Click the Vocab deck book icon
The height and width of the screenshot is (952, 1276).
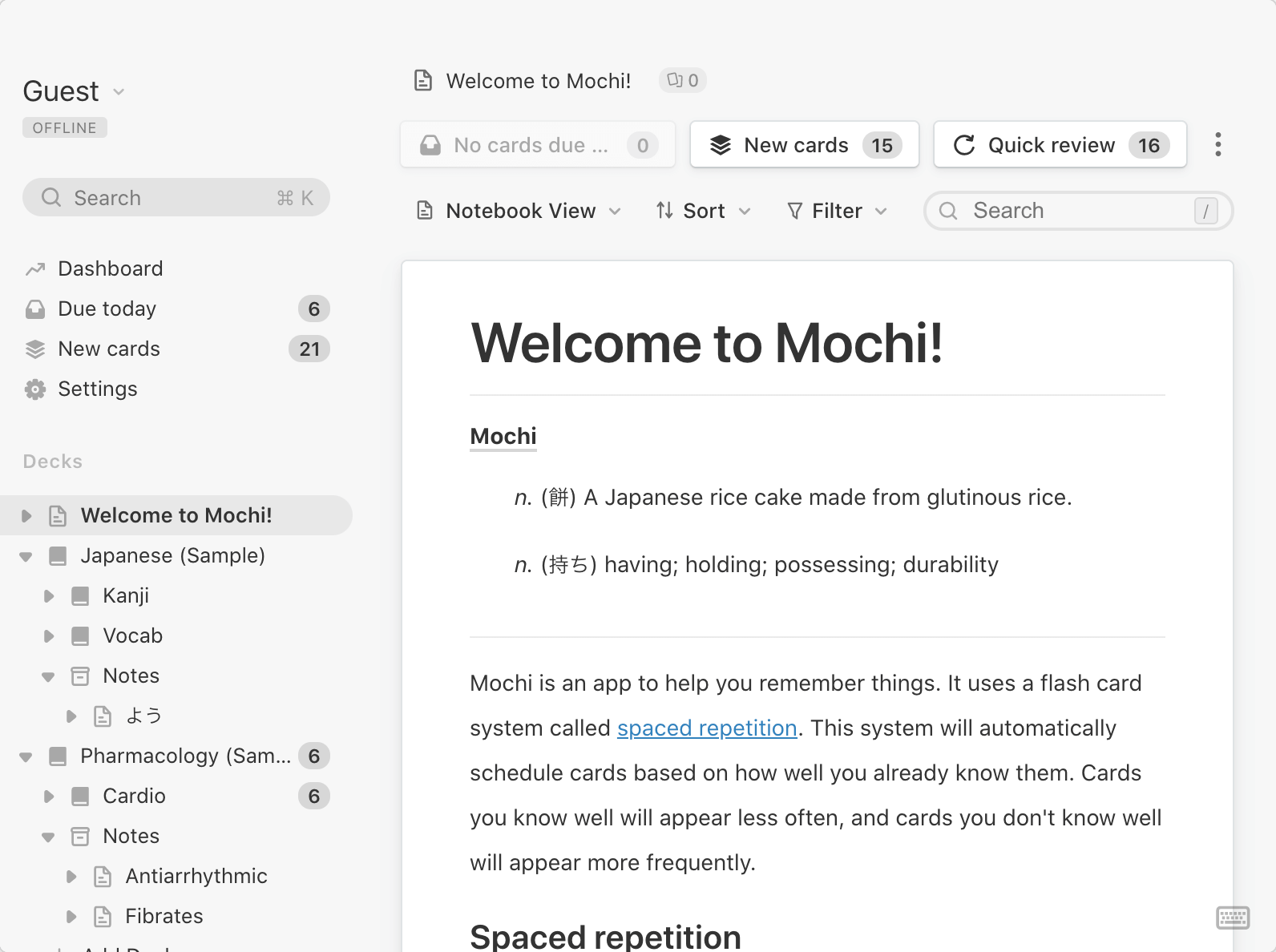80,635
